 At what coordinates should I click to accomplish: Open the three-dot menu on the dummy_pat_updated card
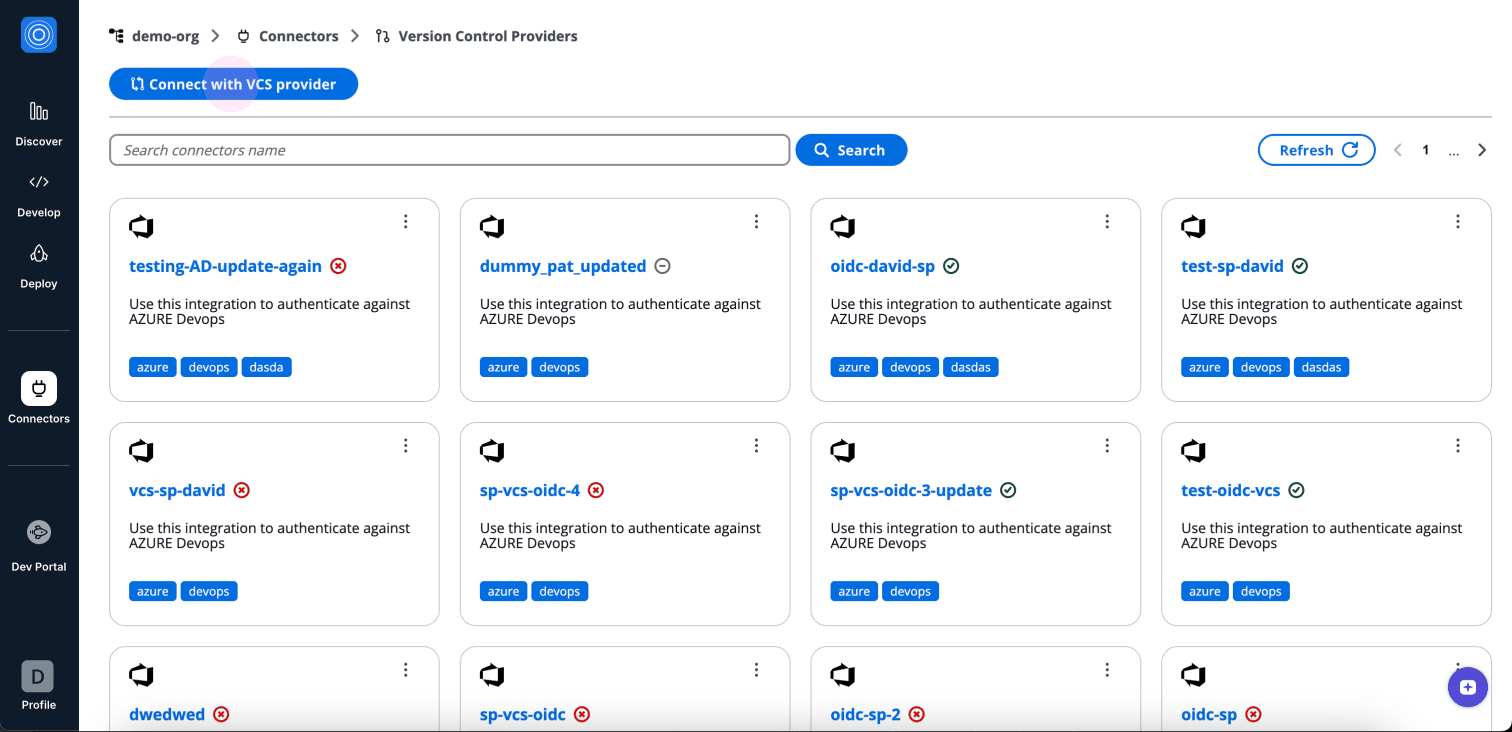point(756,221)
